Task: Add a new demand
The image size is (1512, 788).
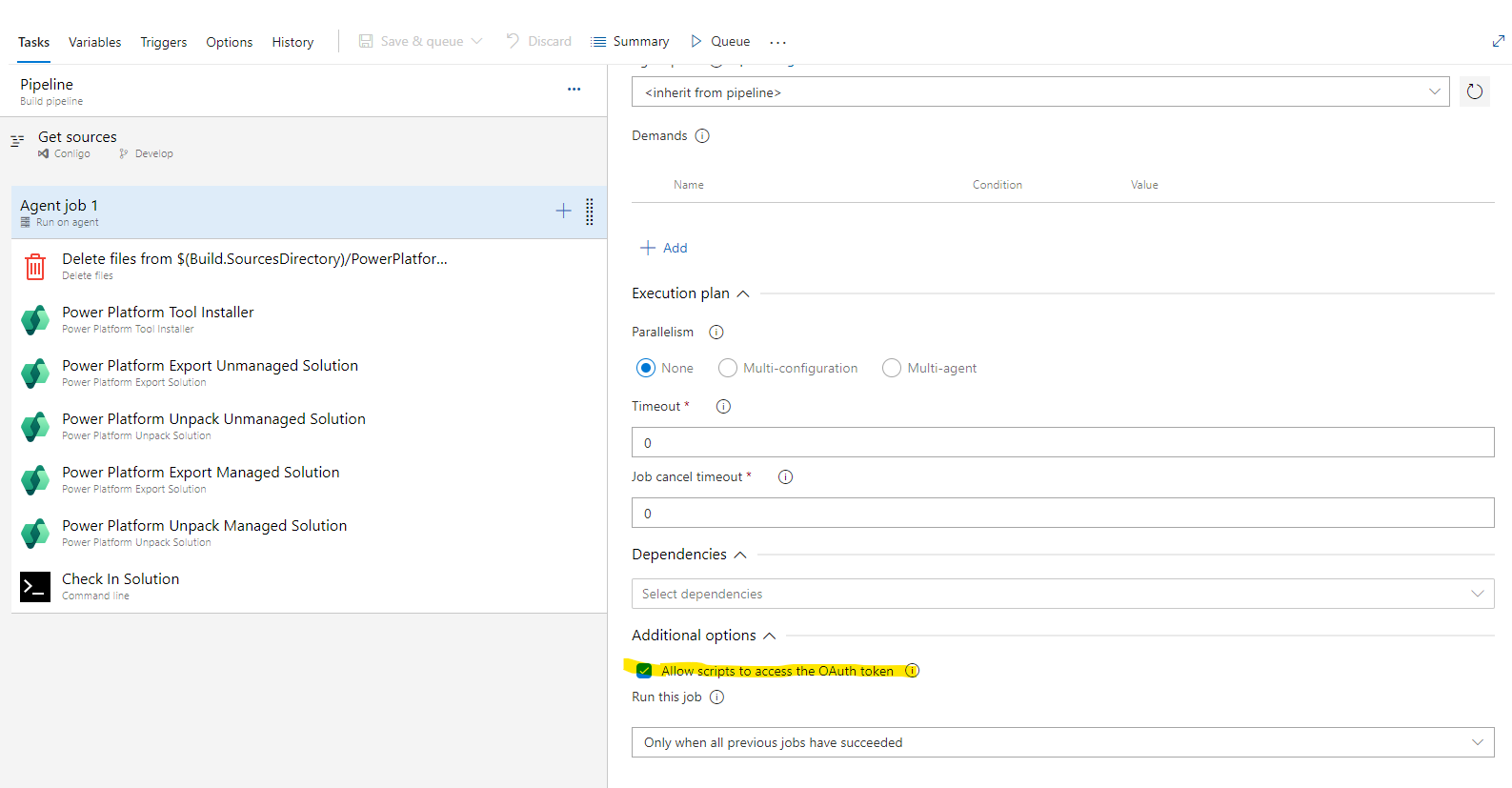Action: (664, 248)
